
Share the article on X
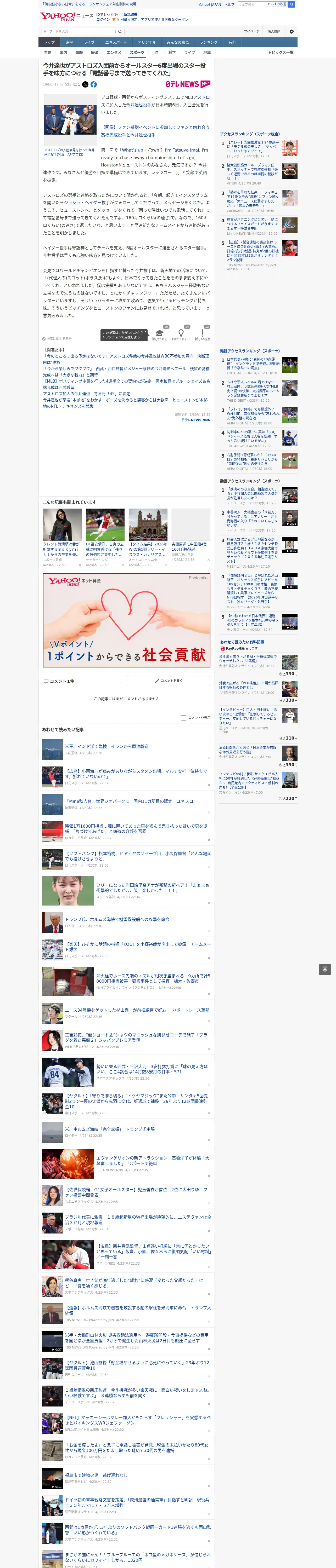click(85, 85)
